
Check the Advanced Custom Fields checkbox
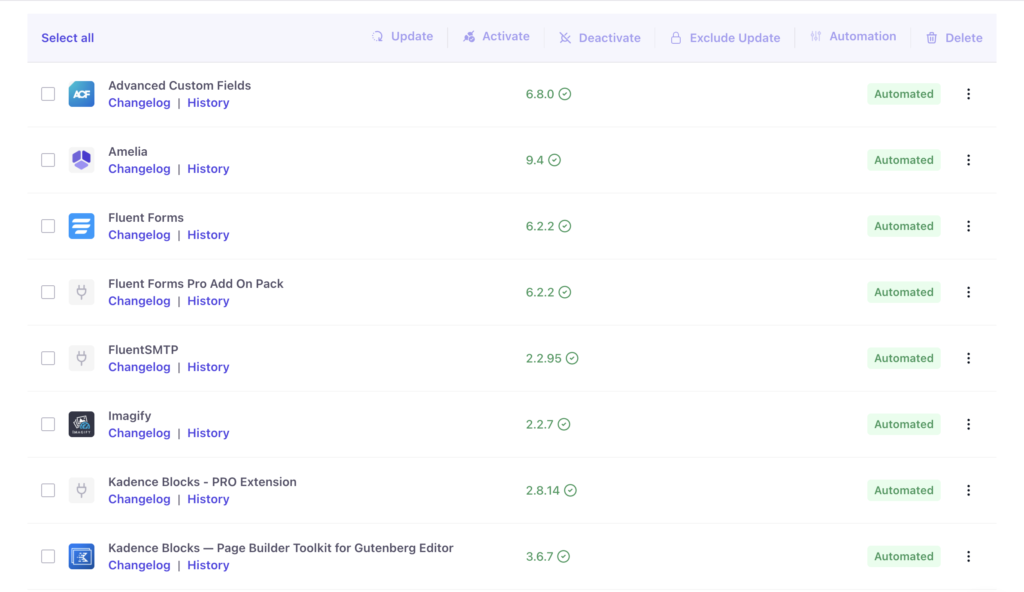tap(48, 94)
